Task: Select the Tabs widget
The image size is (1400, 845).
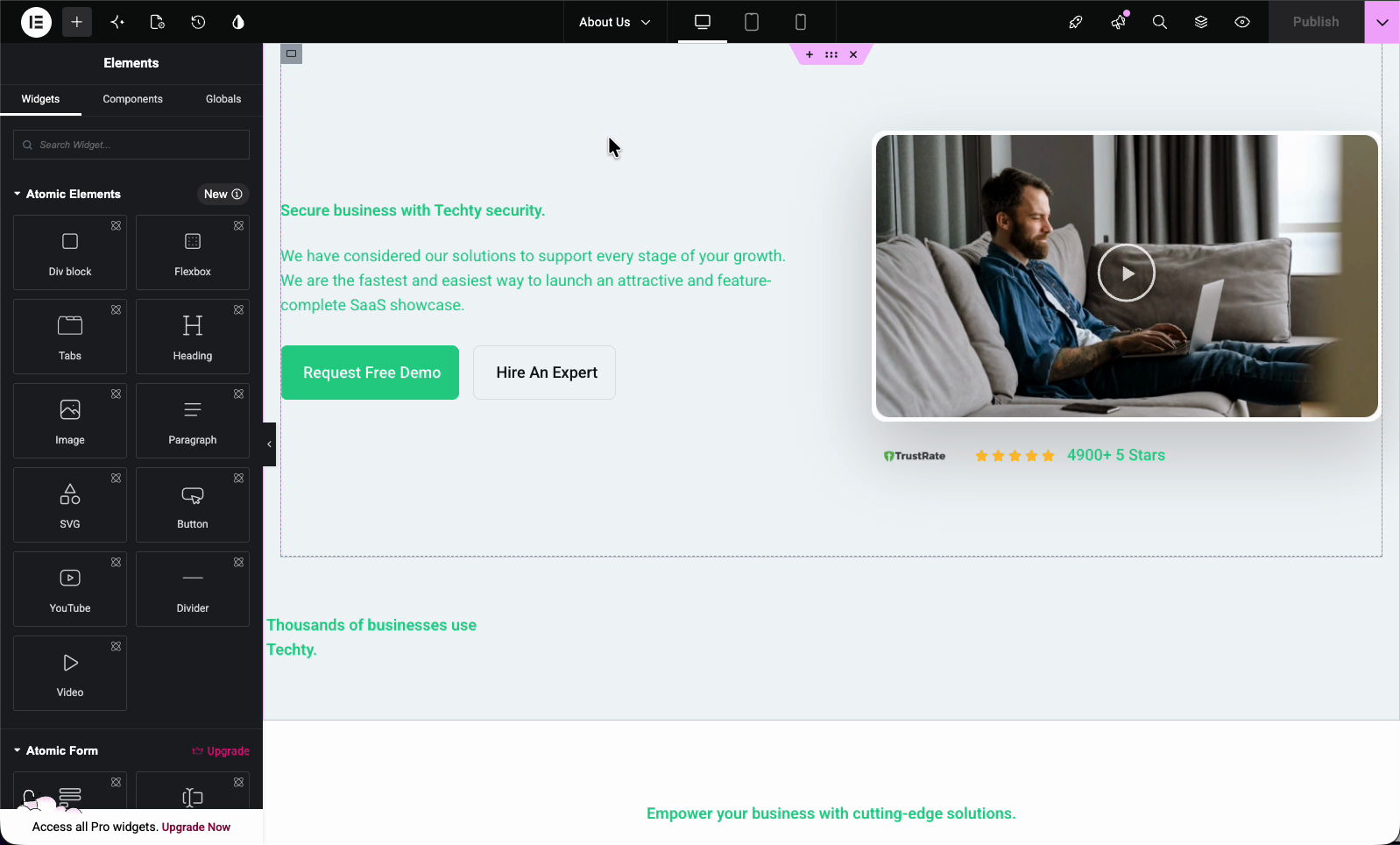Action: point(70,337)
